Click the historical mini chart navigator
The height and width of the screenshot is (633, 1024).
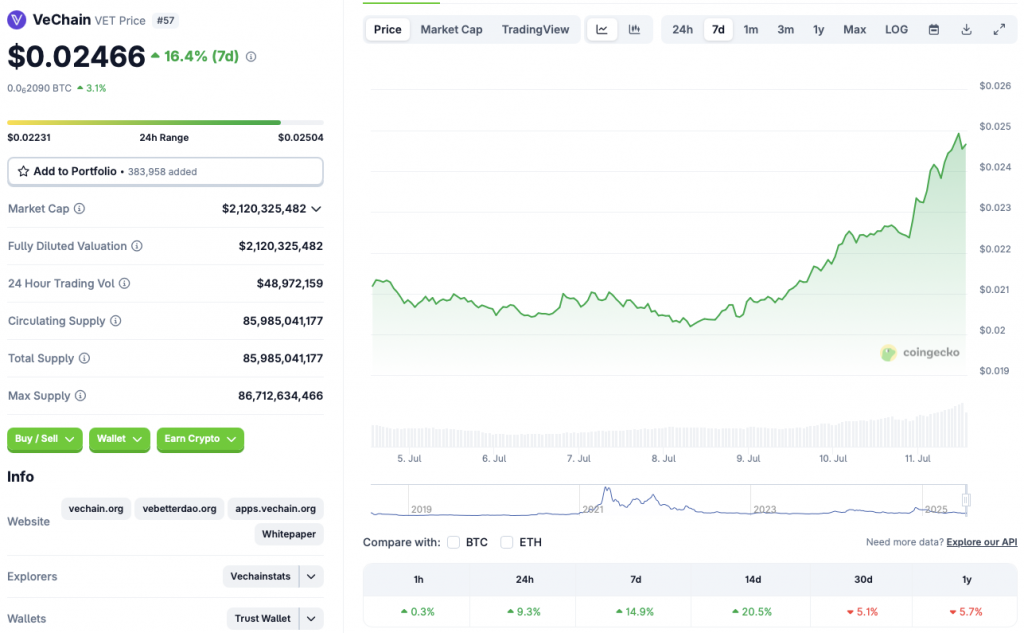click(x=669, y=500)
